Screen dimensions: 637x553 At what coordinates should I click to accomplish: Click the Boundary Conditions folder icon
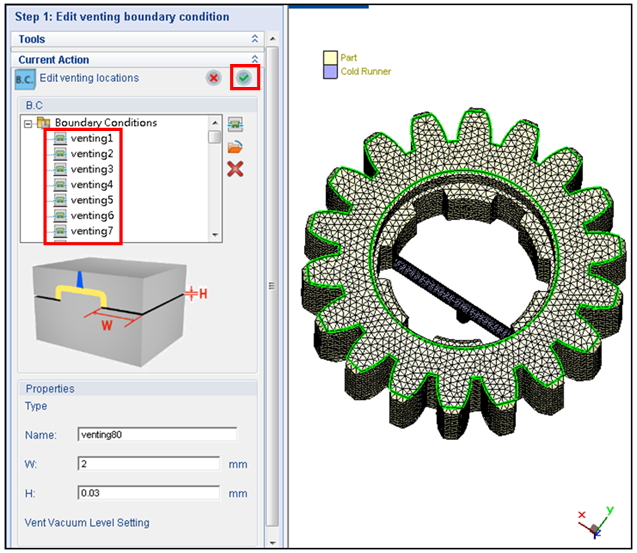[43, 122]
